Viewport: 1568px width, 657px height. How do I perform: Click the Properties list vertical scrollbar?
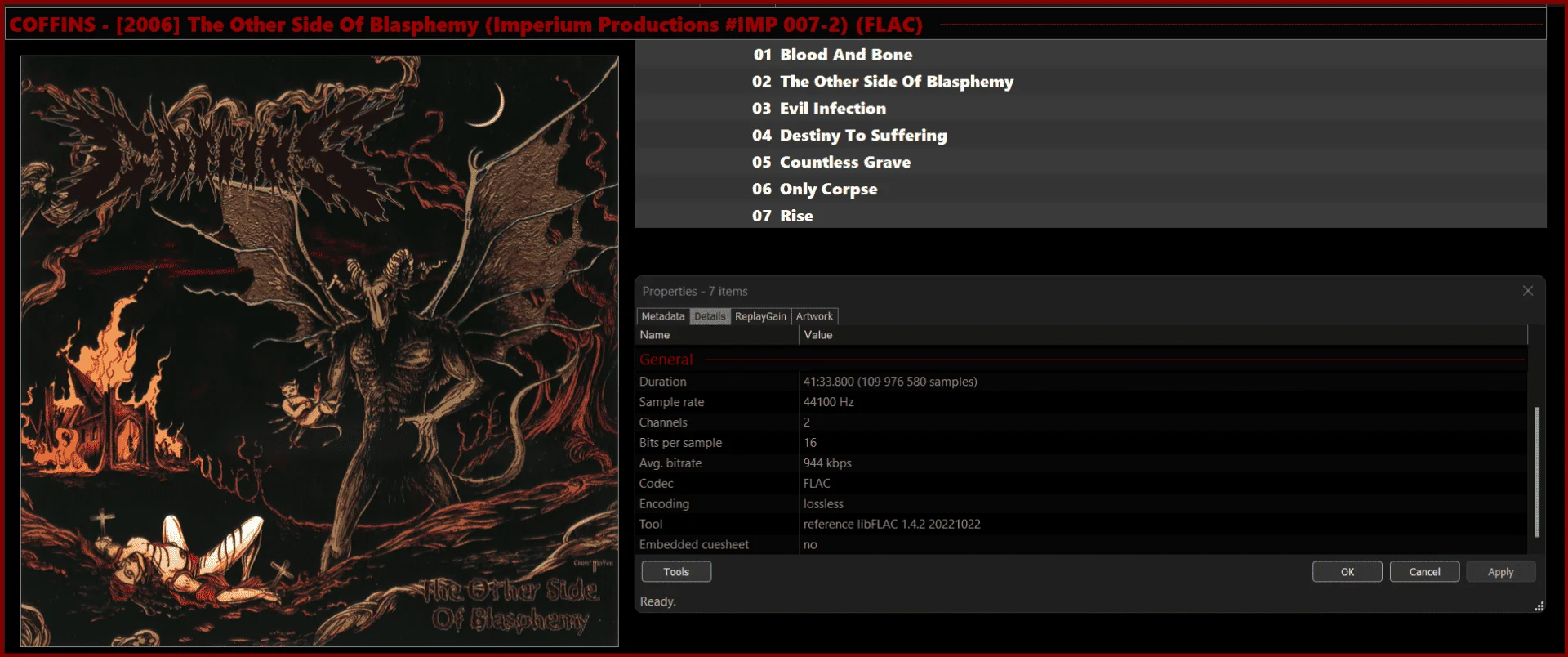[x=1537, y=472]
